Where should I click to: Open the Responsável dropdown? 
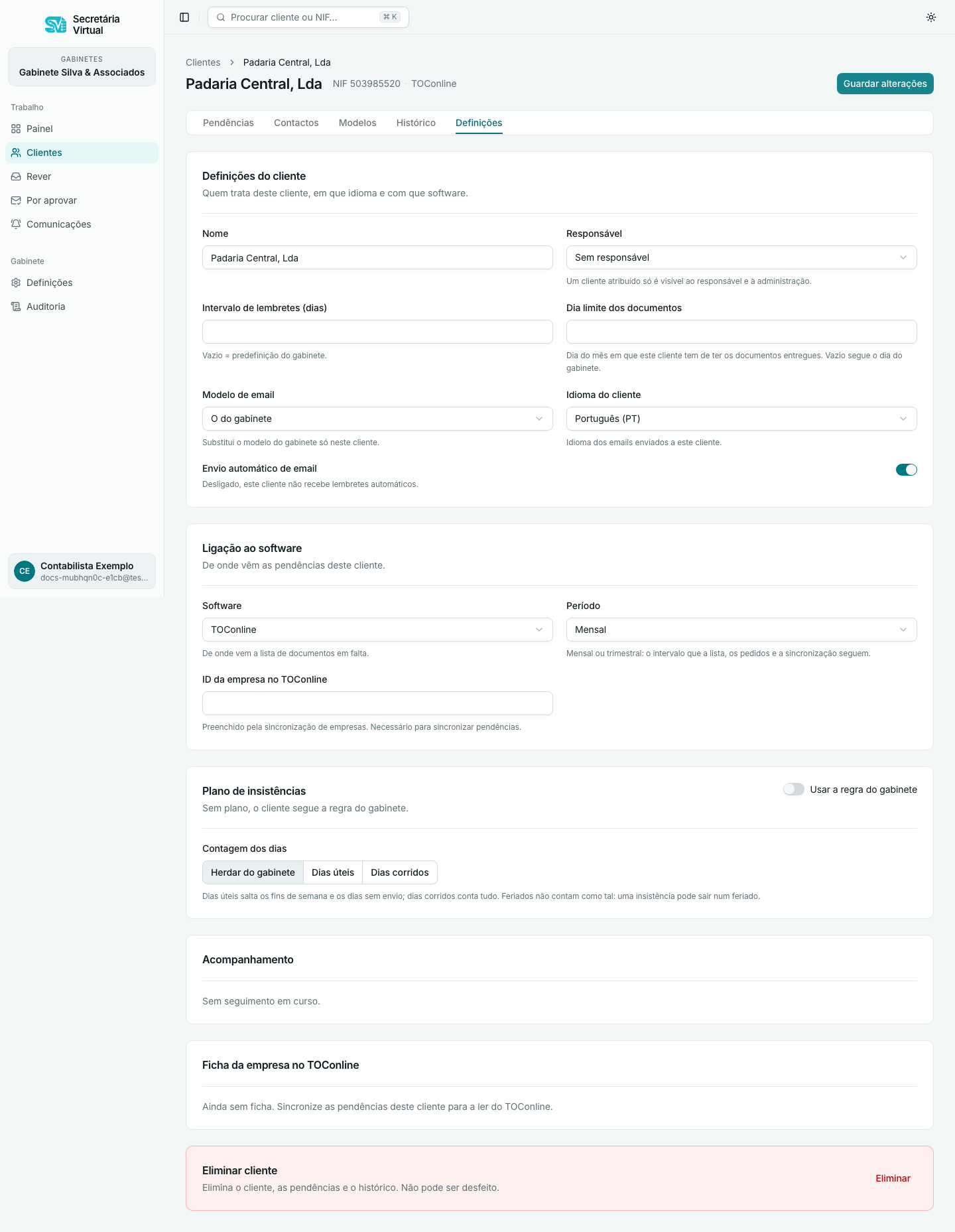point(741,257)
